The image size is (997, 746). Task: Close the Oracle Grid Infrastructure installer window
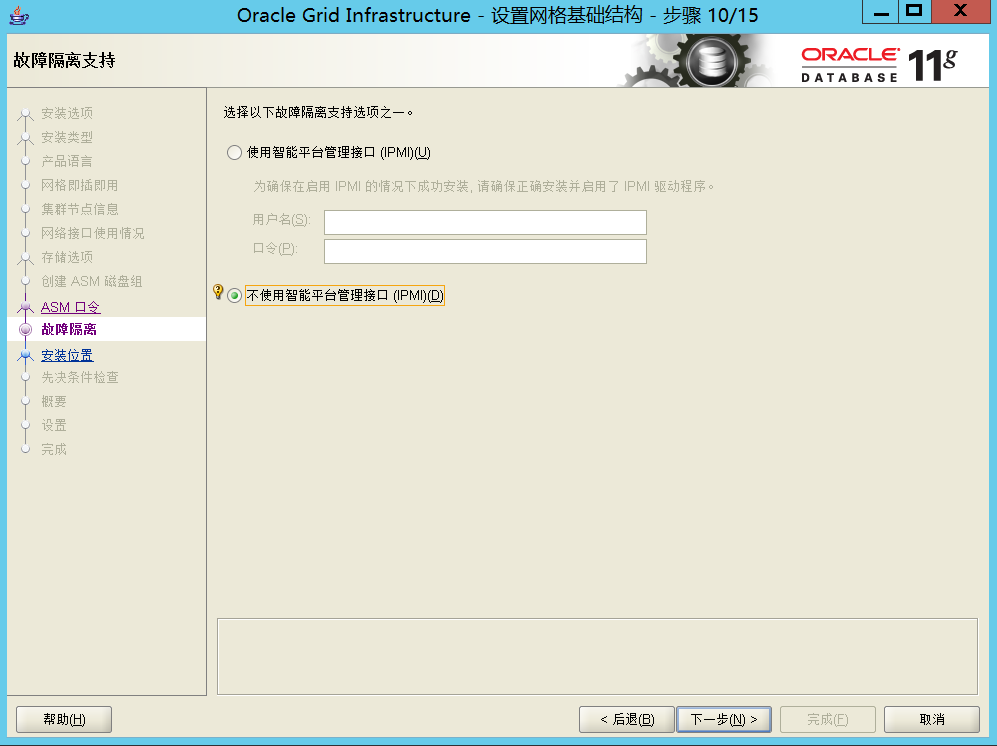click(x=961, y=12)
